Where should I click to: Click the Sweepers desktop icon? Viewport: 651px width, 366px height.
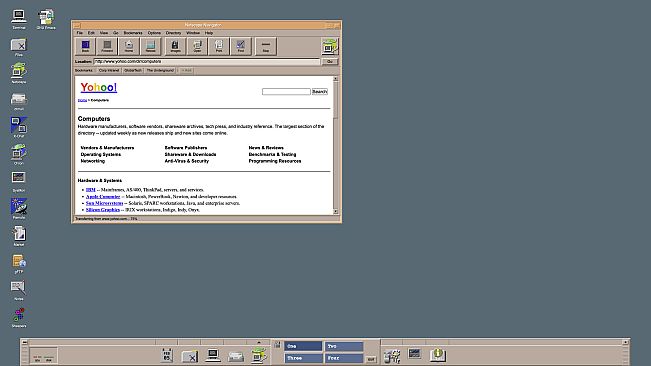(x=19, y=317)
